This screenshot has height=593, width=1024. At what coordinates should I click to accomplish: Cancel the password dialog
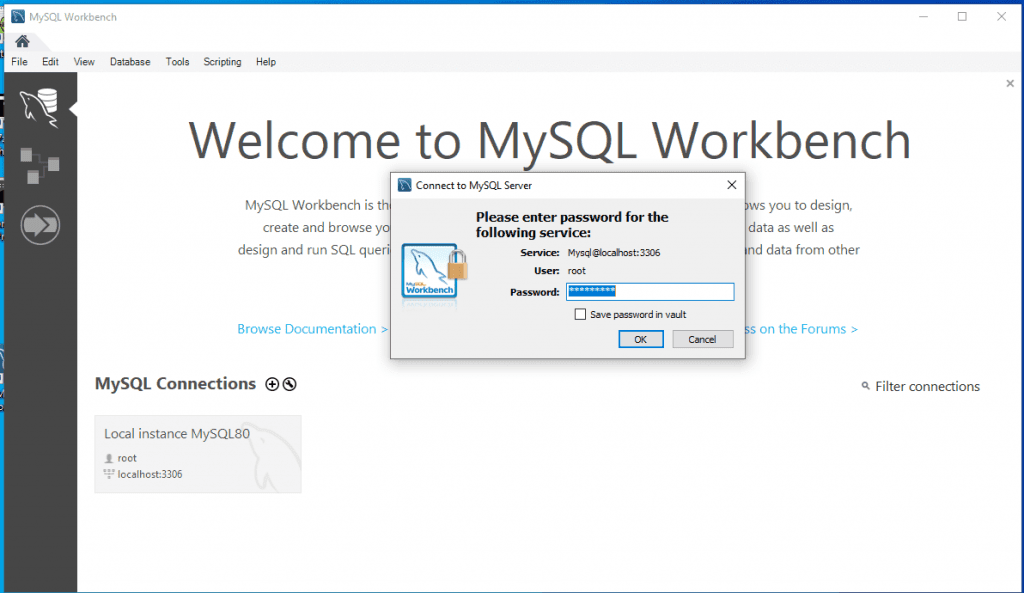pyautogui.click(x=702, y=339)
